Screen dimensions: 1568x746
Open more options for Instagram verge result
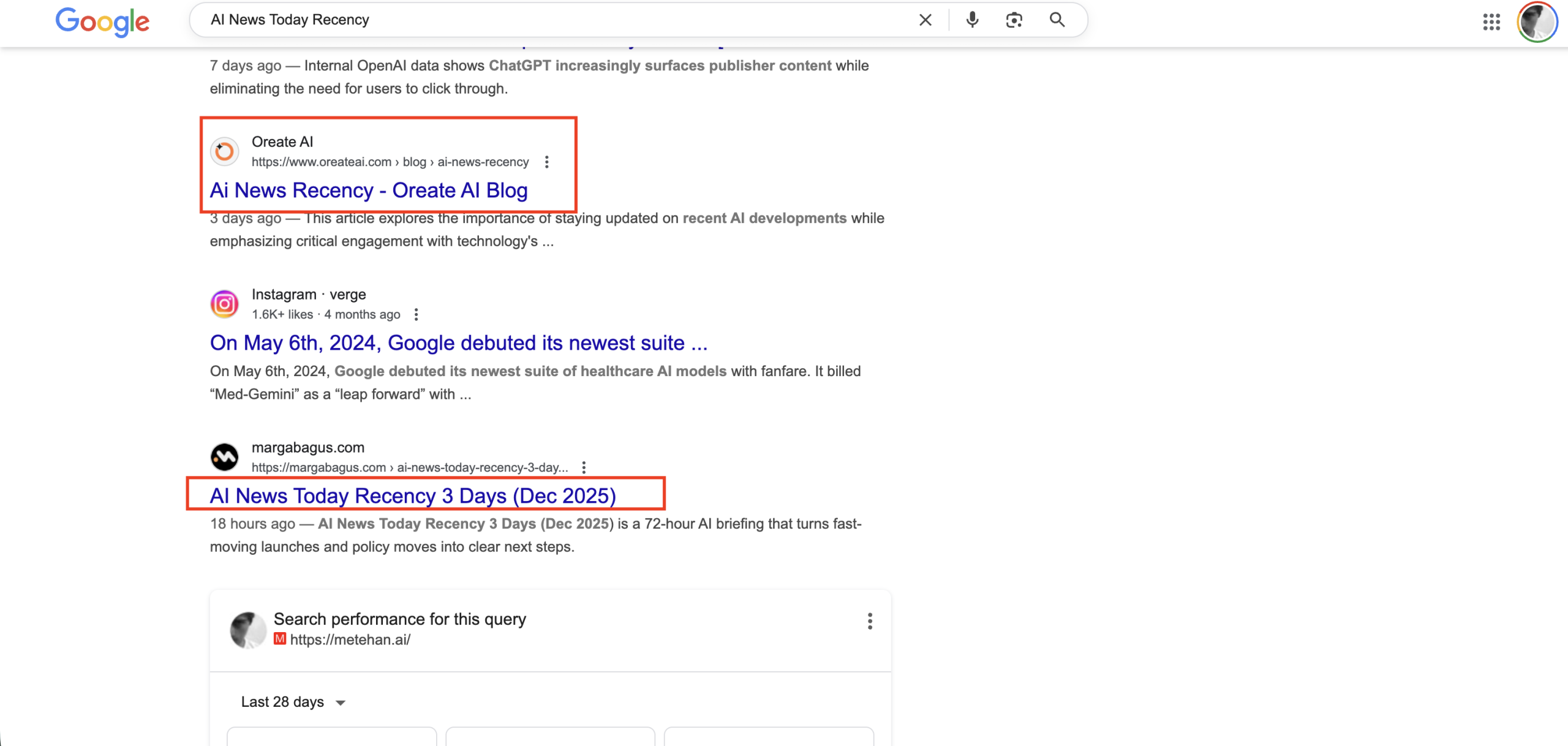point(417,314)
